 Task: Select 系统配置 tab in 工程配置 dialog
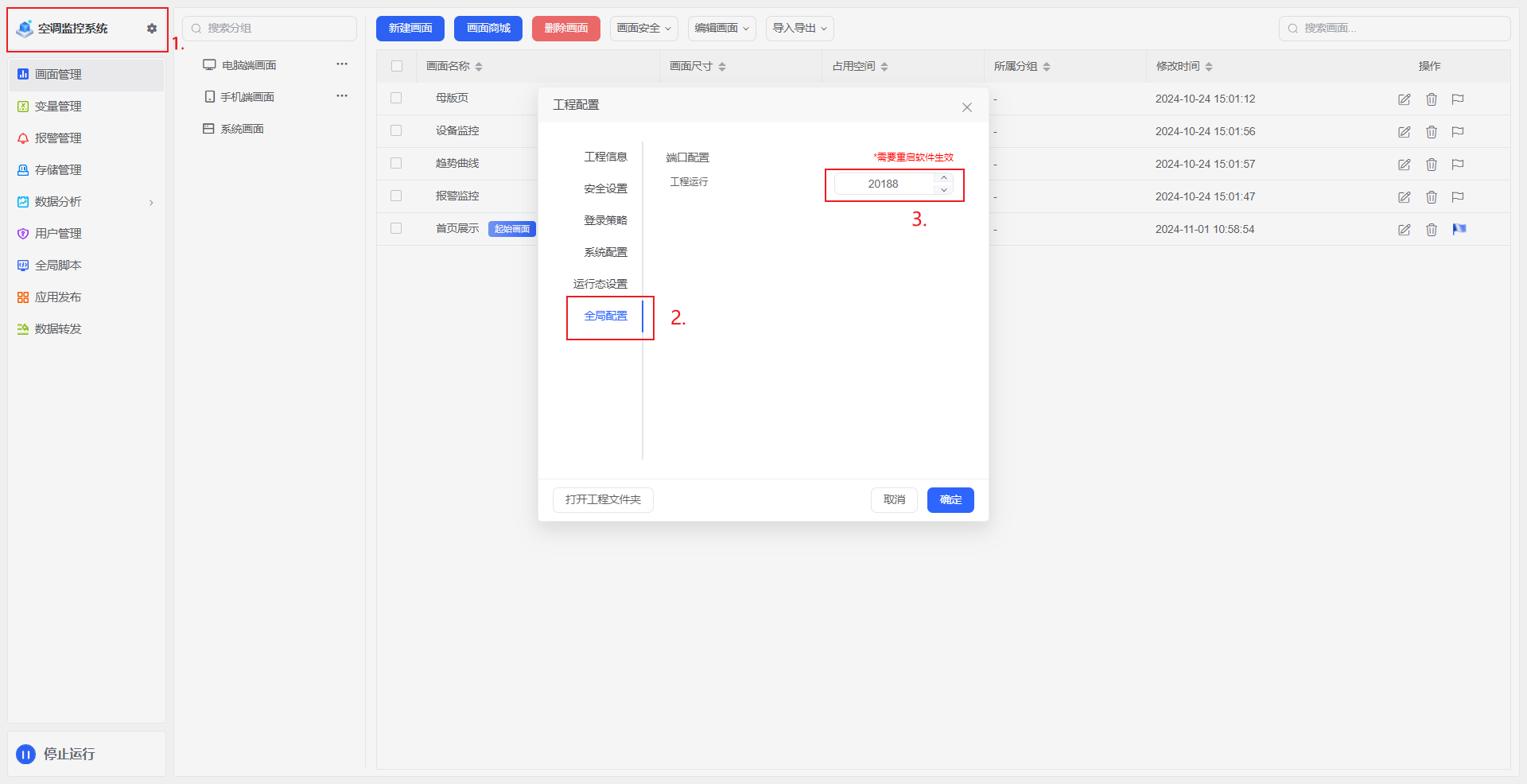pos(605,253)
